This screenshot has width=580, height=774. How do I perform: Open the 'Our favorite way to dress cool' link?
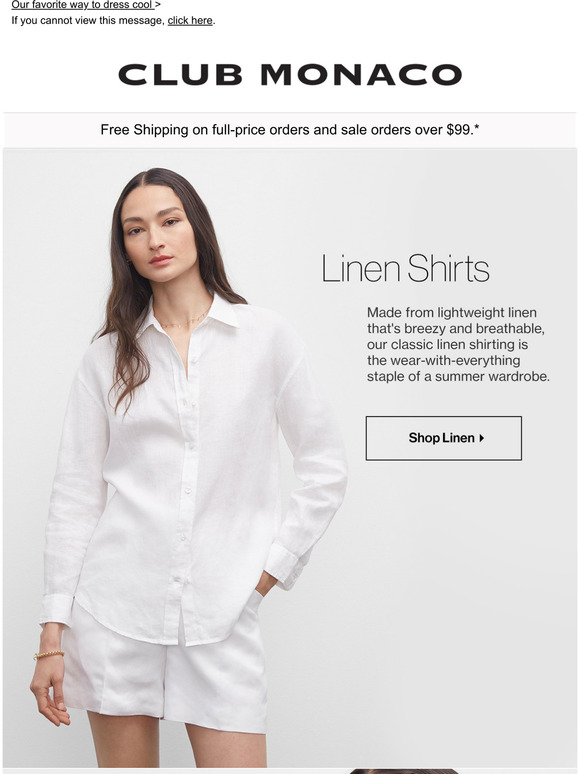[x=82, y=5]
